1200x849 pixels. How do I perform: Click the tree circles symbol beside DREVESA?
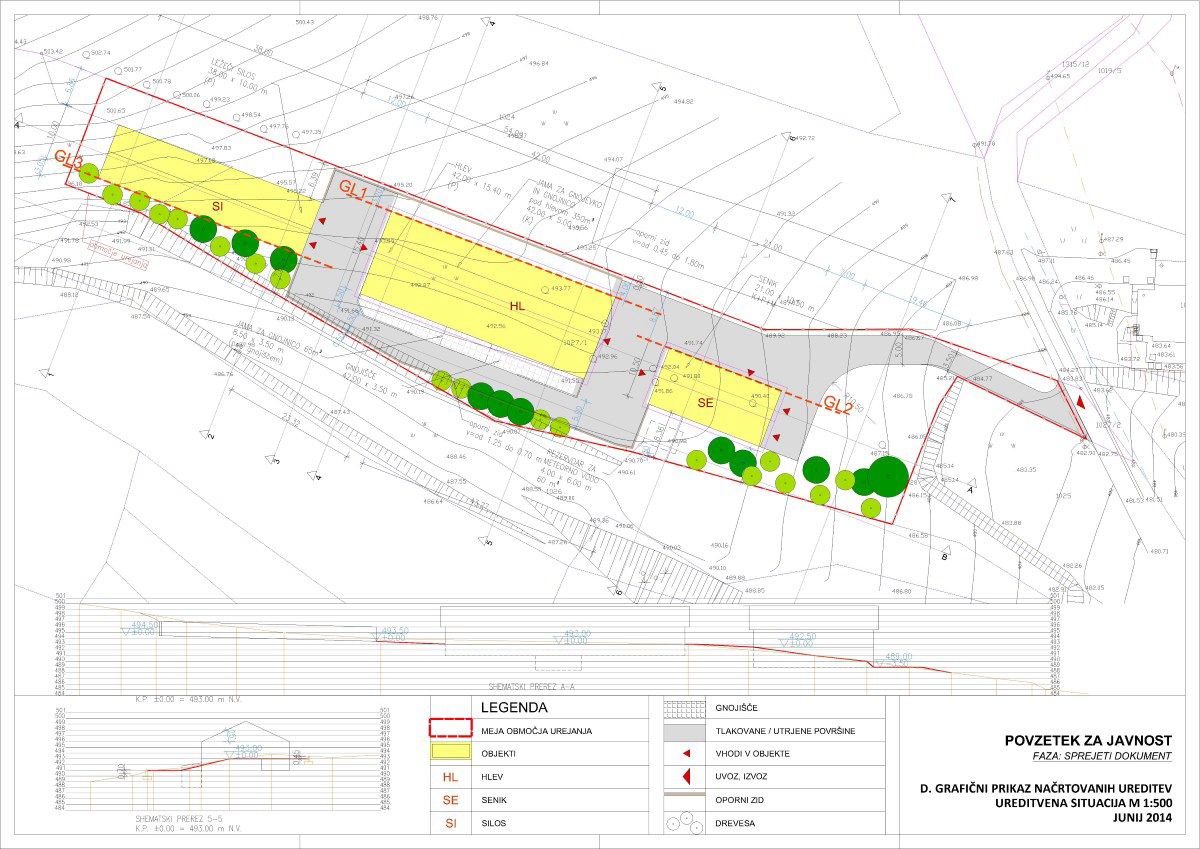click(x=686, y=824)
